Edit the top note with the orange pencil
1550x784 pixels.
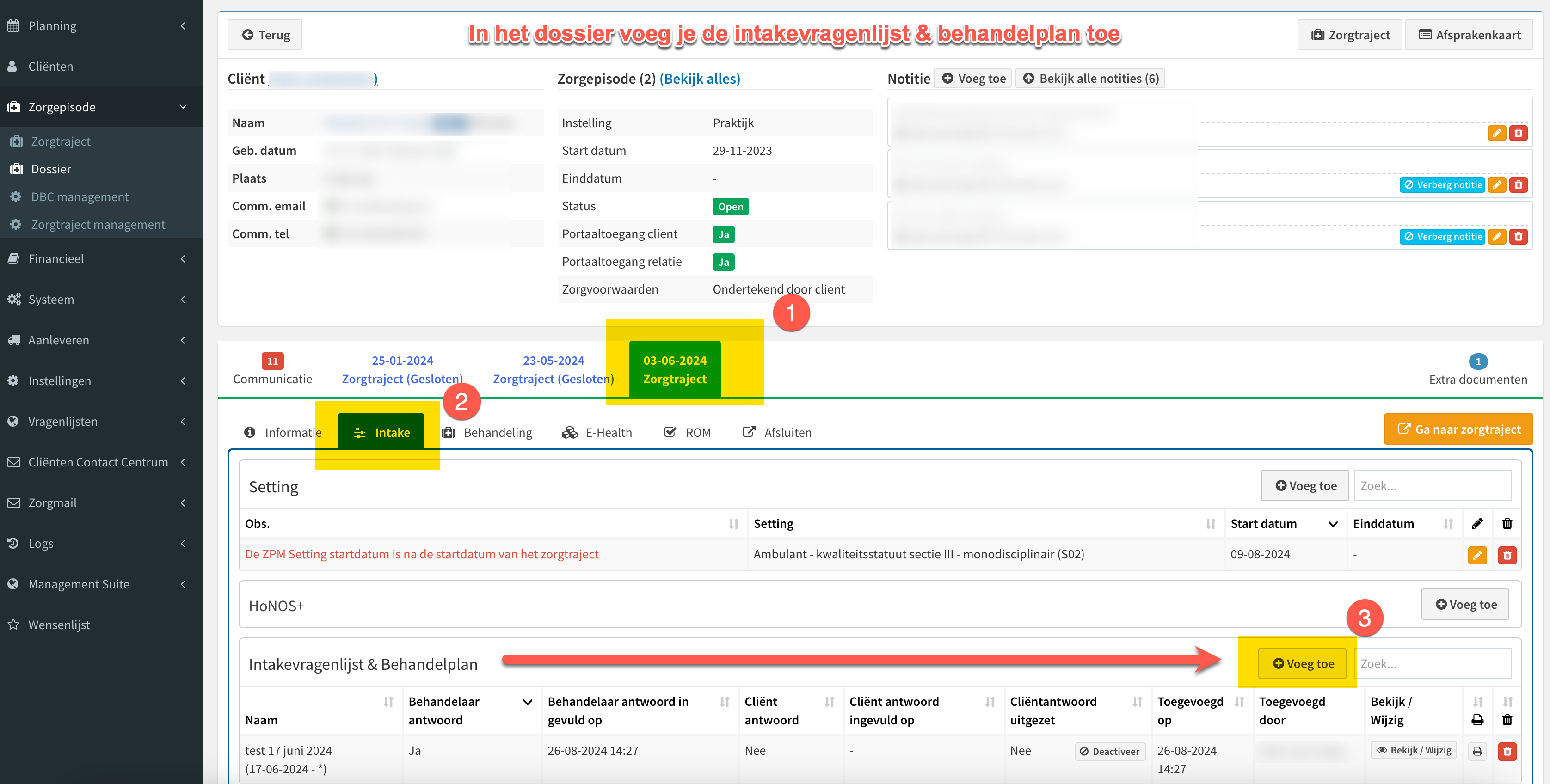(1496, 133)
